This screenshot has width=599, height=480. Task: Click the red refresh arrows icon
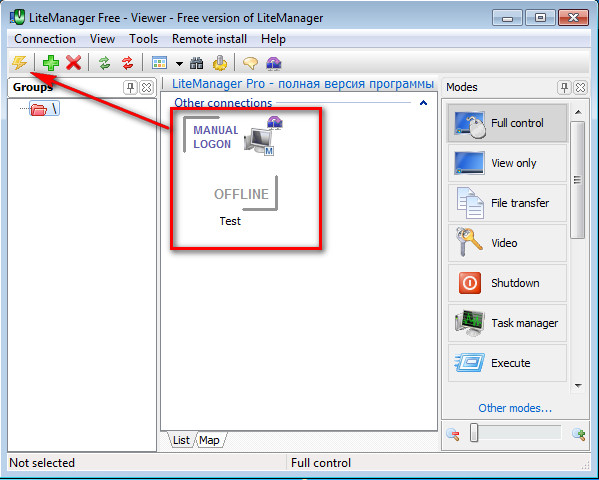point(128,63)
